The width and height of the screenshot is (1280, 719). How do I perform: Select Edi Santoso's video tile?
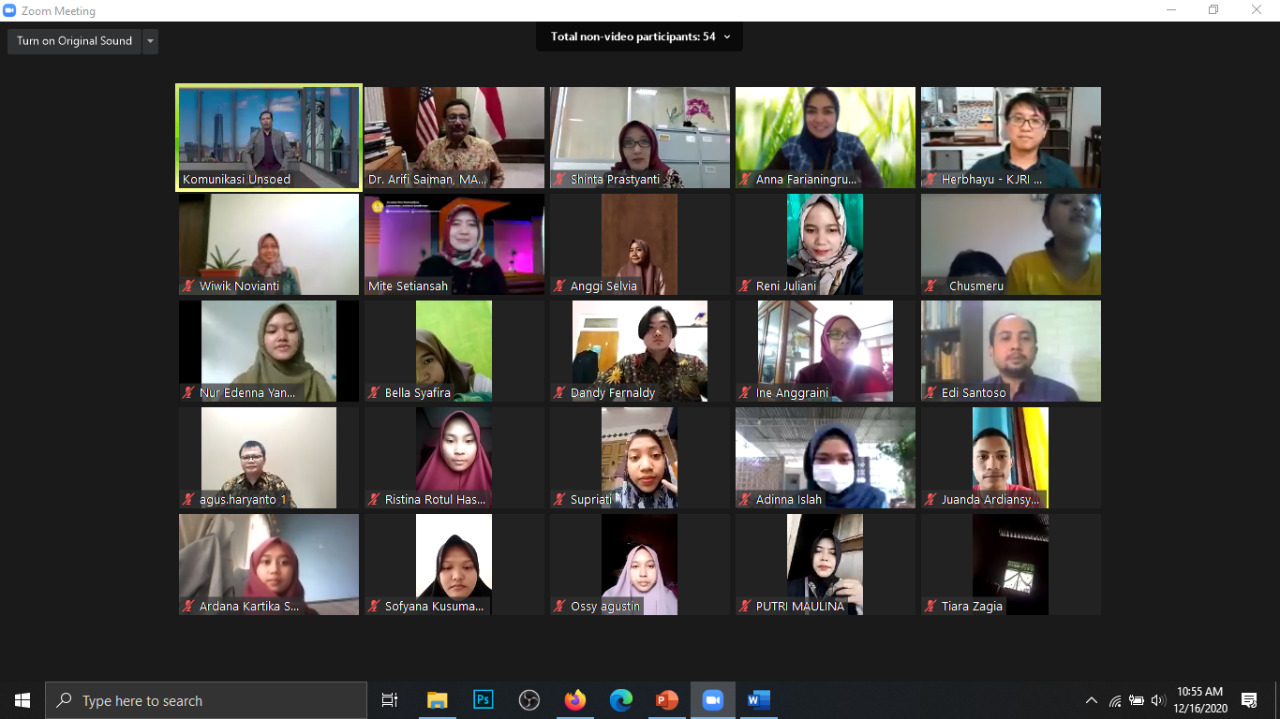pos(1010,351)
